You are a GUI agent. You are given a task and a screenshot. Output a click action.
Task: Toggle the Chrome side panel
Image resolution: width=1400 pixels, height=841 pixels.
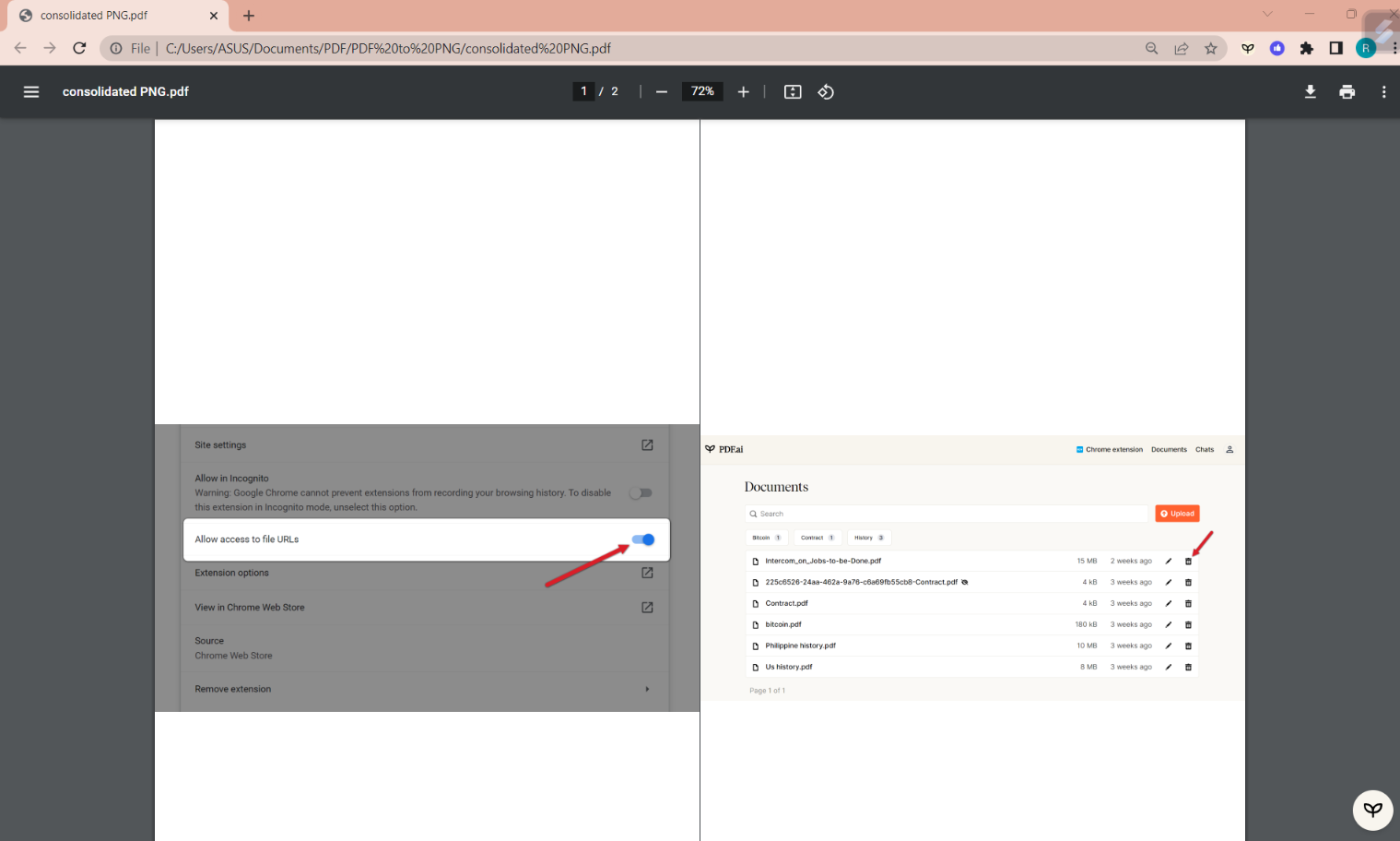(1335, 49)
